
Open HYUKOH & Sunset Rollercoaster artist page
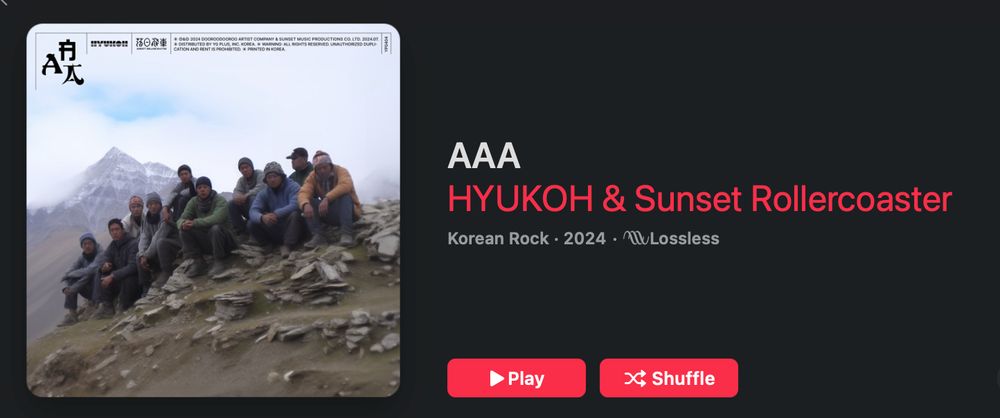tap(700, 199)
